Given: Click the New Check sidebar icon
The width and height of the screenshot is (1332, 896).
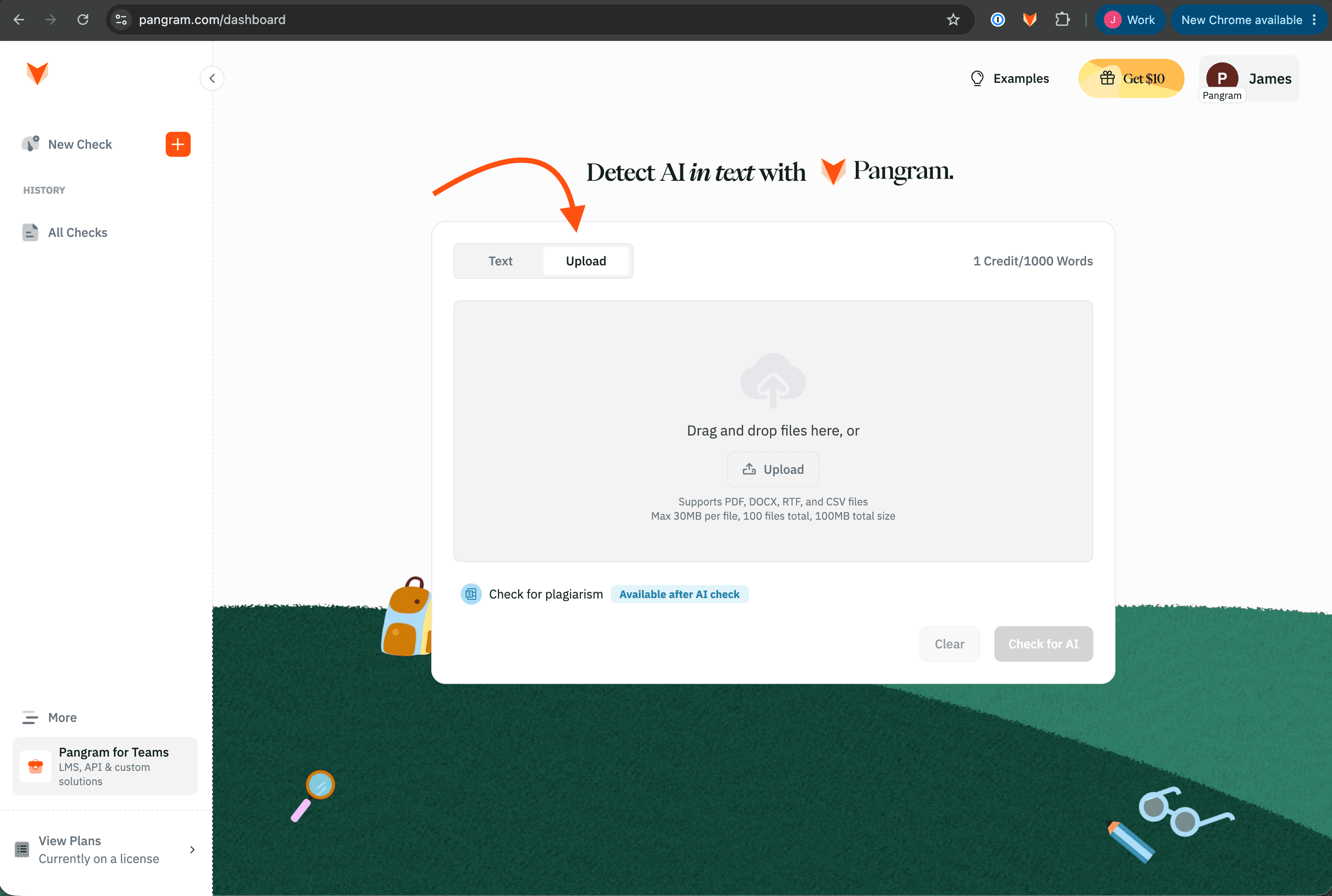Looking at the screenshot, I should [30, 143].
